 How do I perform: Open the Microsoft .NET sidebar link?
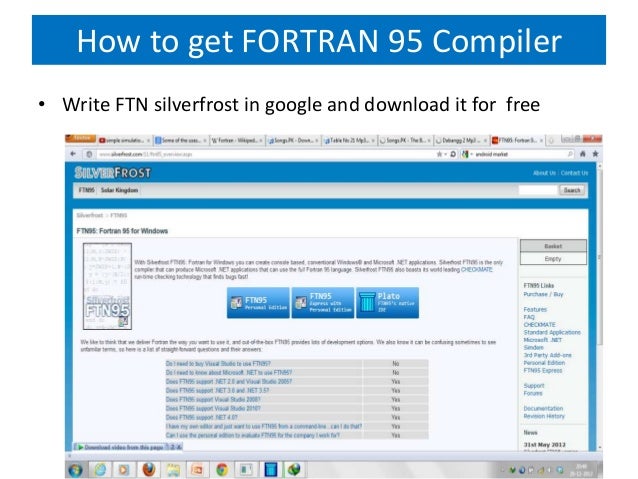(542, 340)
